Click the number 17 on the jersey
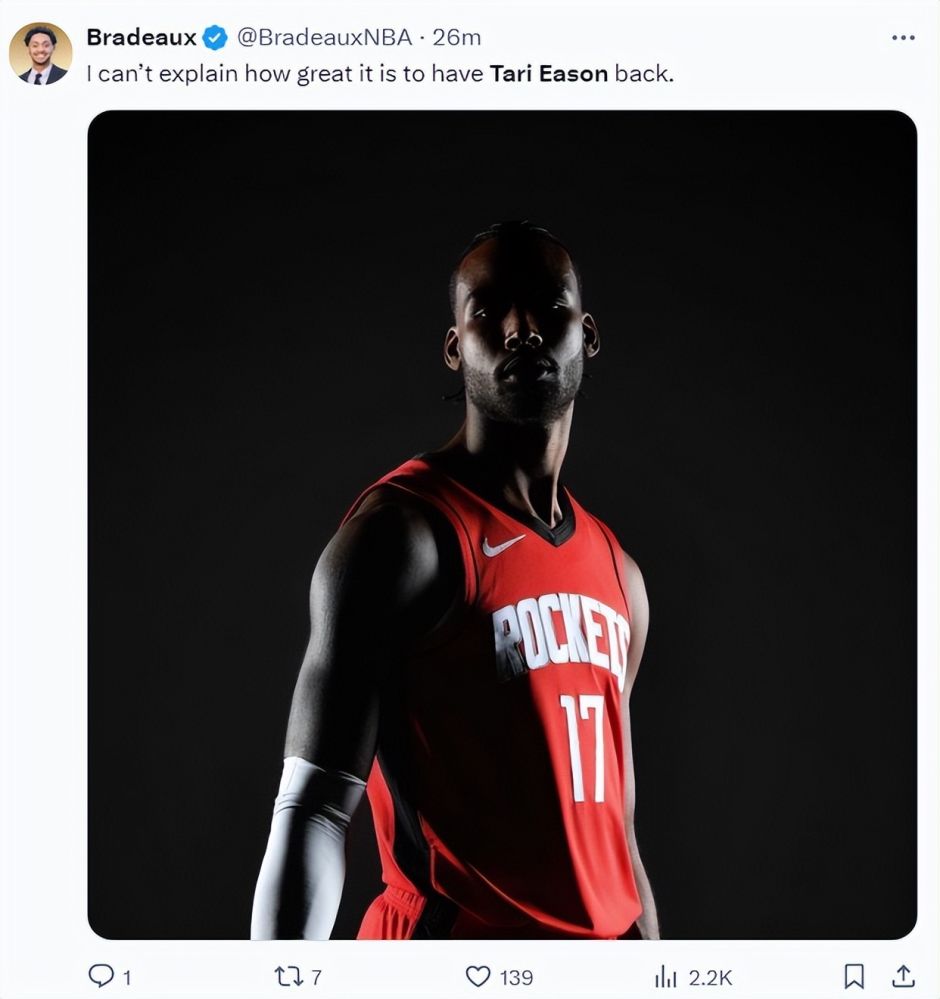Viewport: 940px width, 999px height. pyautogui.click(x=581, y=747)
